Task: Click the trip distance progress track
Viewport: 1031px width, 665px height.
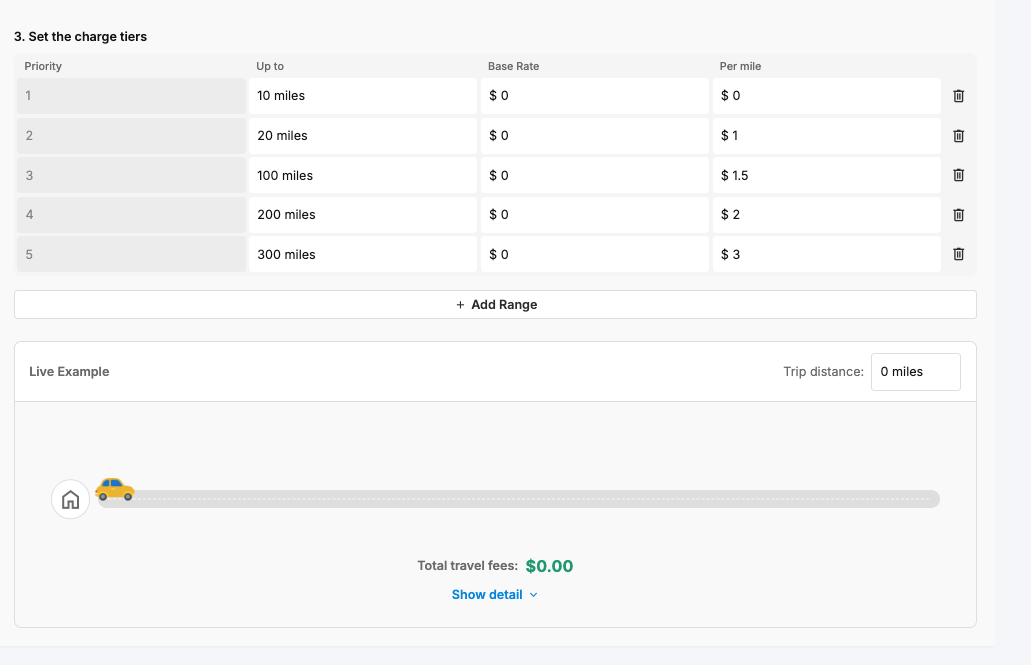Action: [x=519, y=499]
